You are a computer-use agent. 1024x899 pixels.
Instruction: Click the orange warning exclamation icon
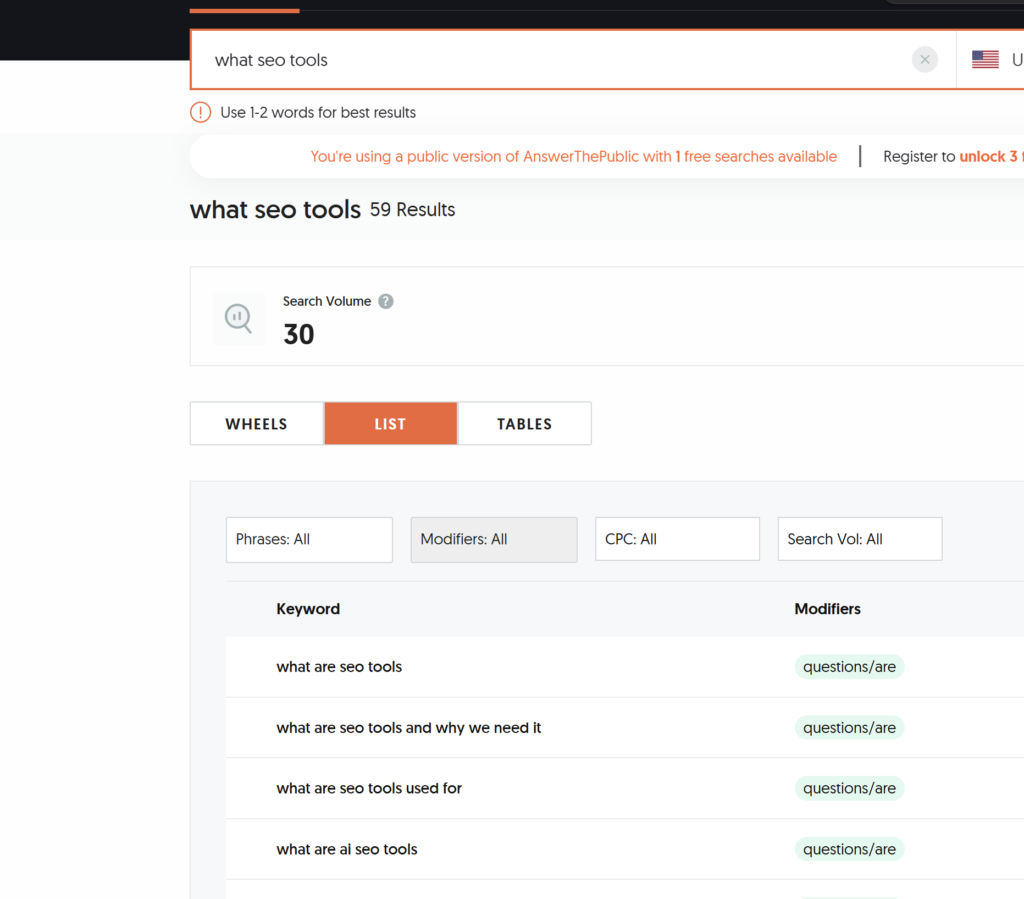tap(201, 112)
